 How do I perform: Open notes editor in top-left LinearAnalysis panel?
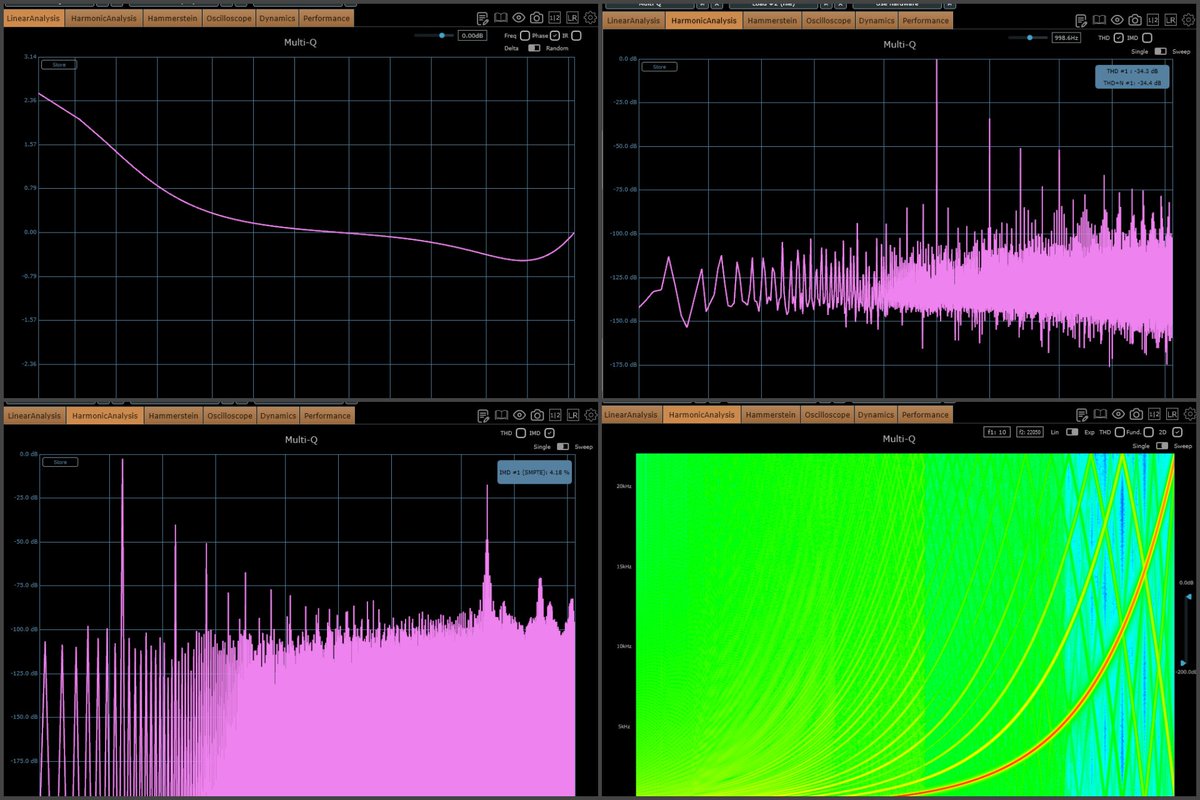pyautogui.click(x=483, y=18)
